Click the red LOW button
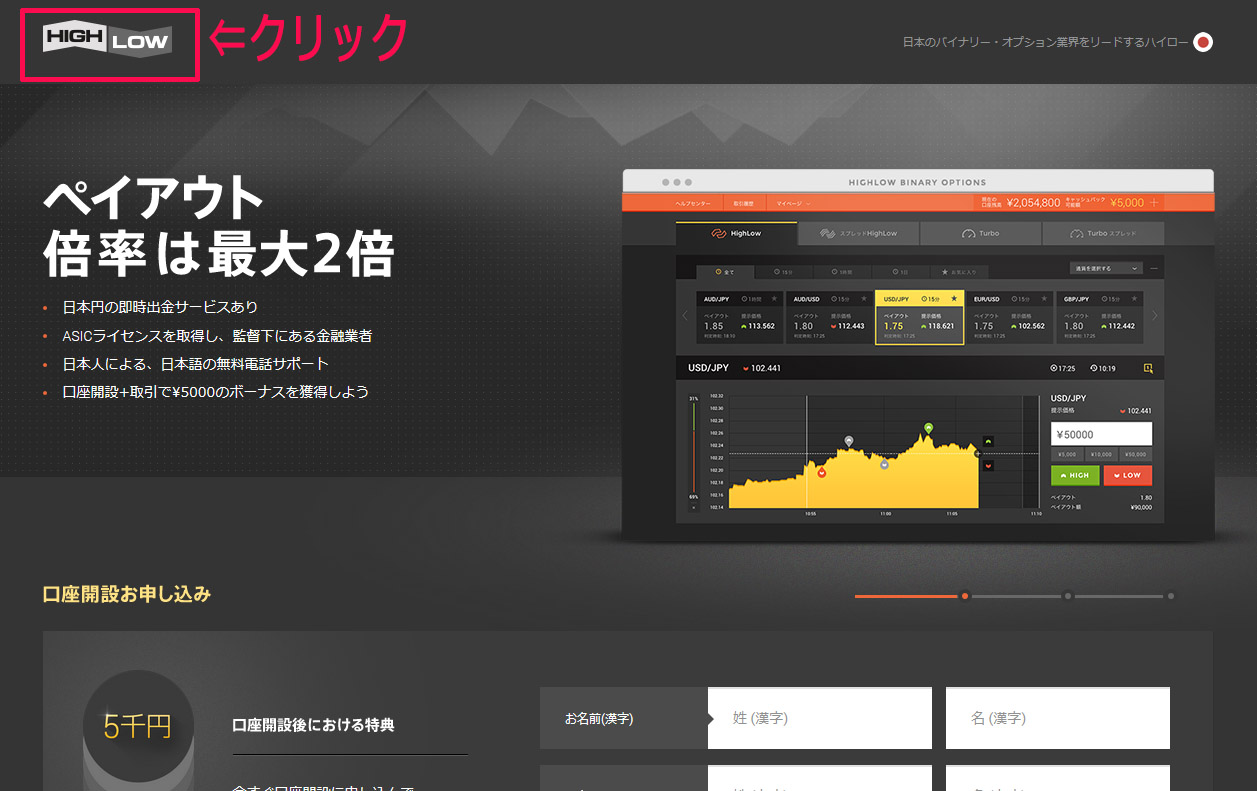This screenshot has height=791, width=1257. 1128,475
